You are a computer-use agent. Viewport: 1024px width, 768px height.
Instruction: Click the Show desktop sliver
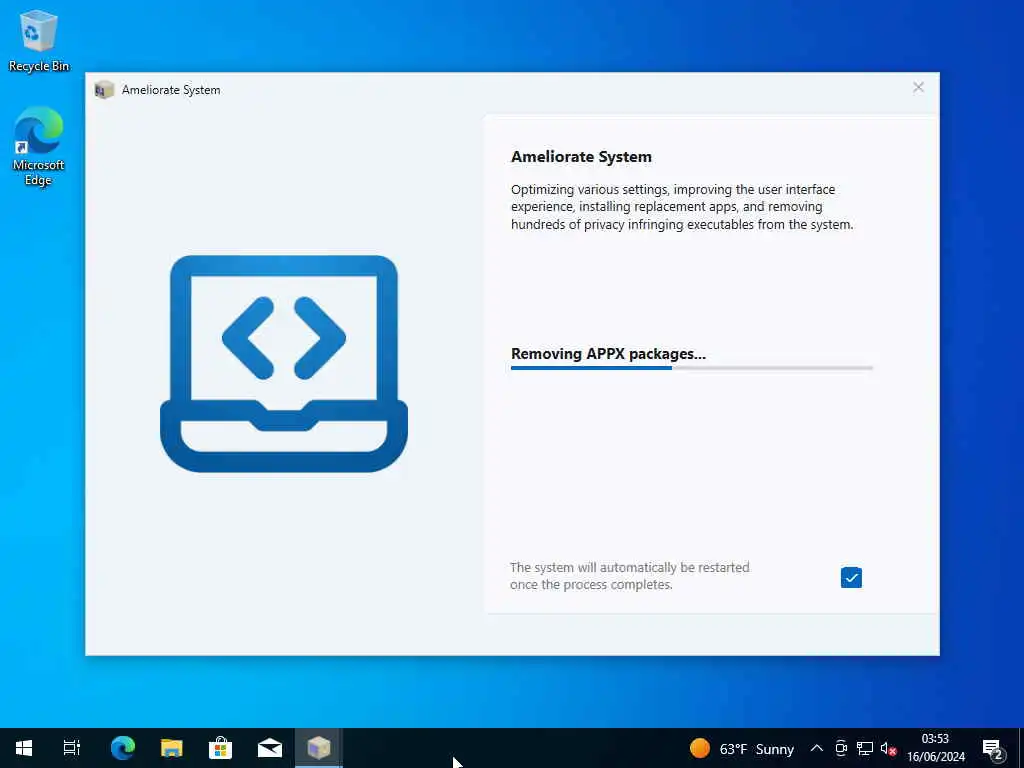1021,748
